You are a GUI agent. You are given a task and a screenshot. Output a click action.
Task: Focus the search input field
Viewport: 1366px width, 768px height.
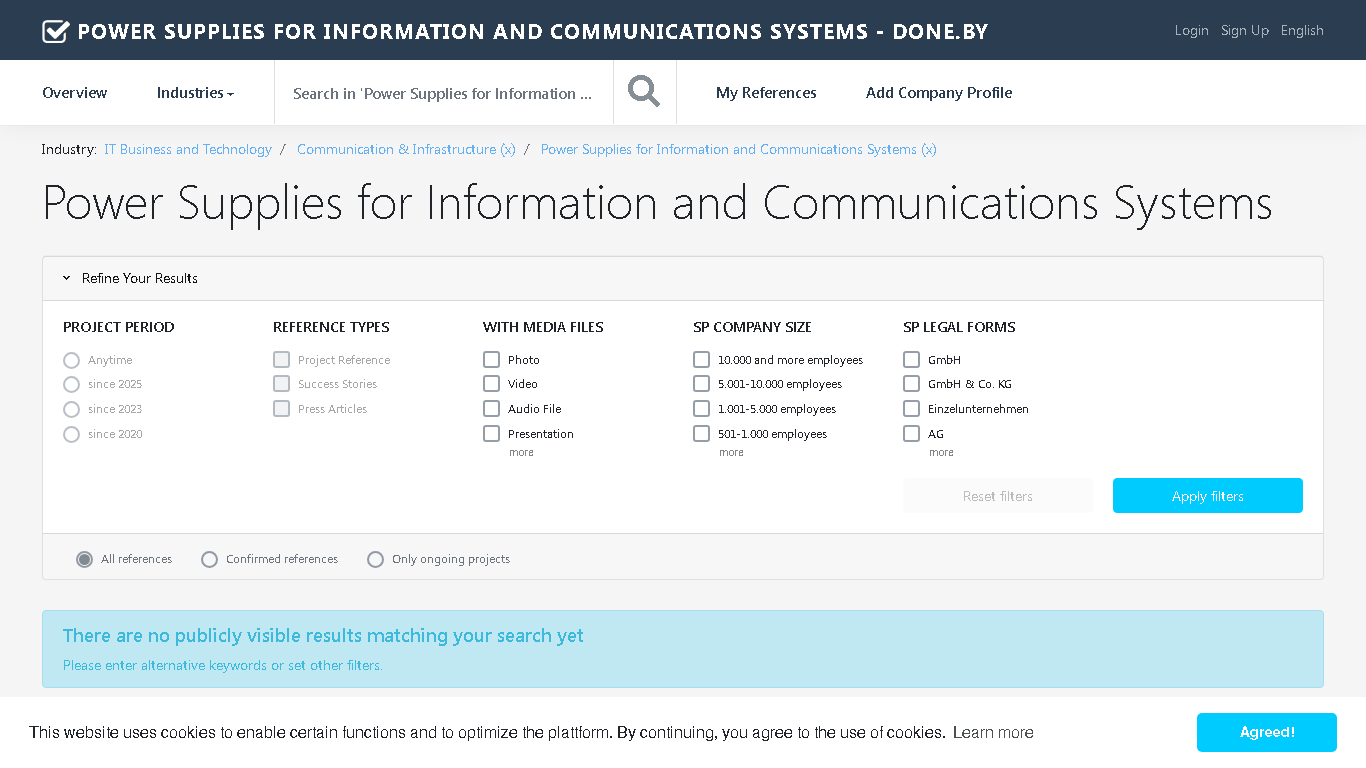(443, 93)
